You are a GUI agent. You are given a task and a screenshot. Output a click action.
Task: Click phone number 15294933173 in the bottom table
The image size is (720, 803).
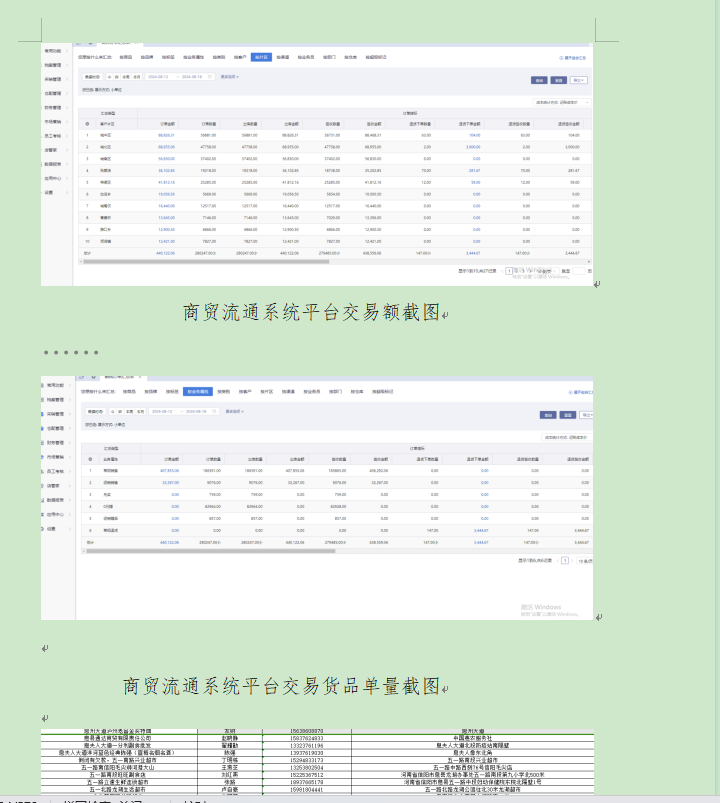tap(306, 760)
